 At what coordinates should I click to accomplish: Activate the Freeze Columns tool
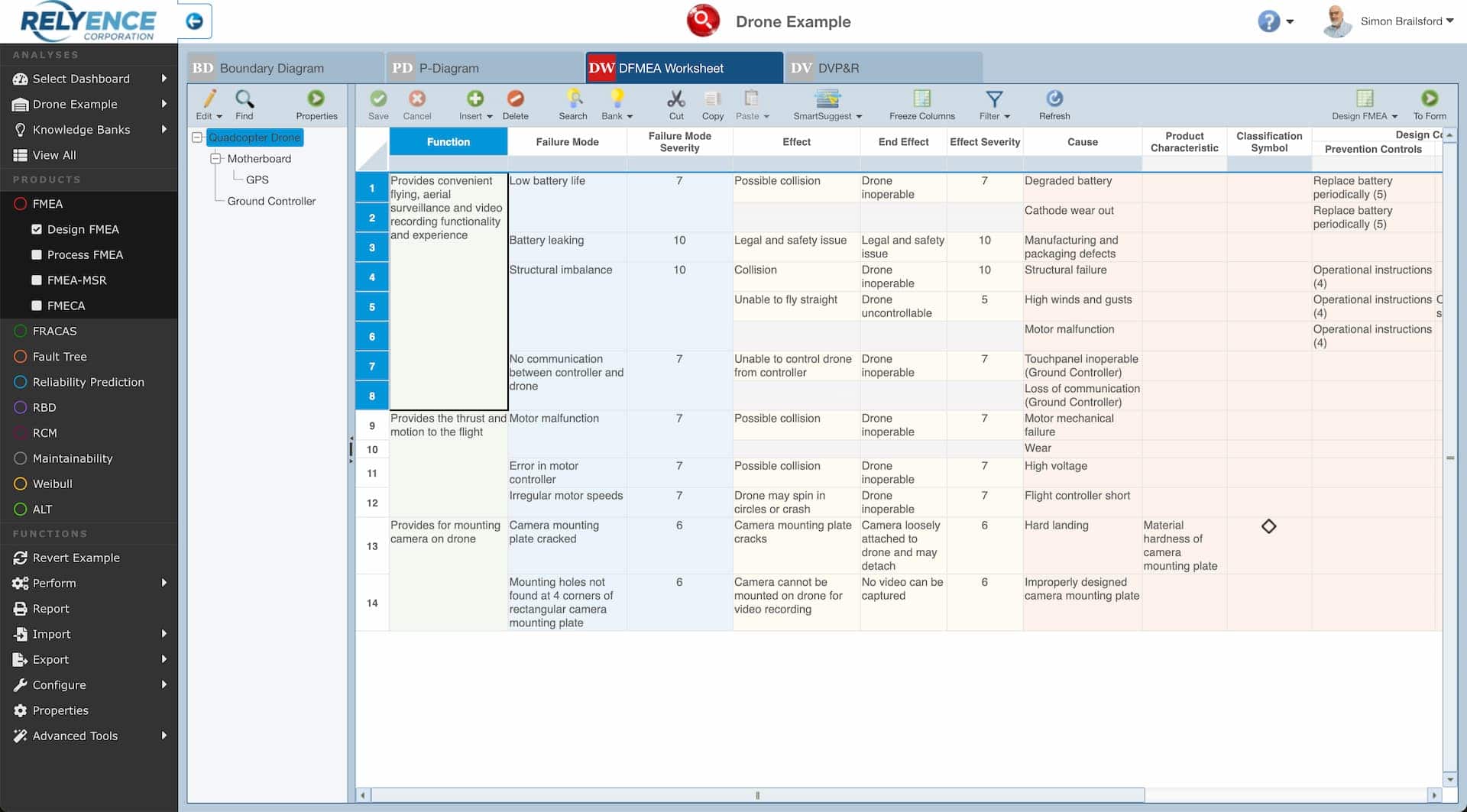pos(921,105)
